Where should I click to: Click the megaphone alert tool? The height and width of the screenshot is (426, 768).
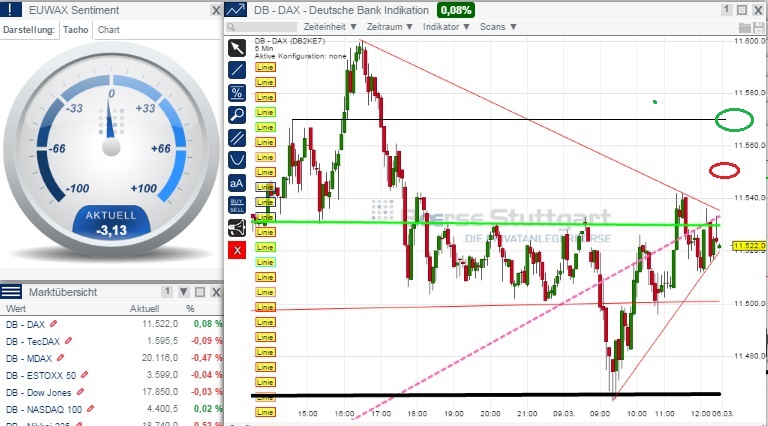point(237,228)
